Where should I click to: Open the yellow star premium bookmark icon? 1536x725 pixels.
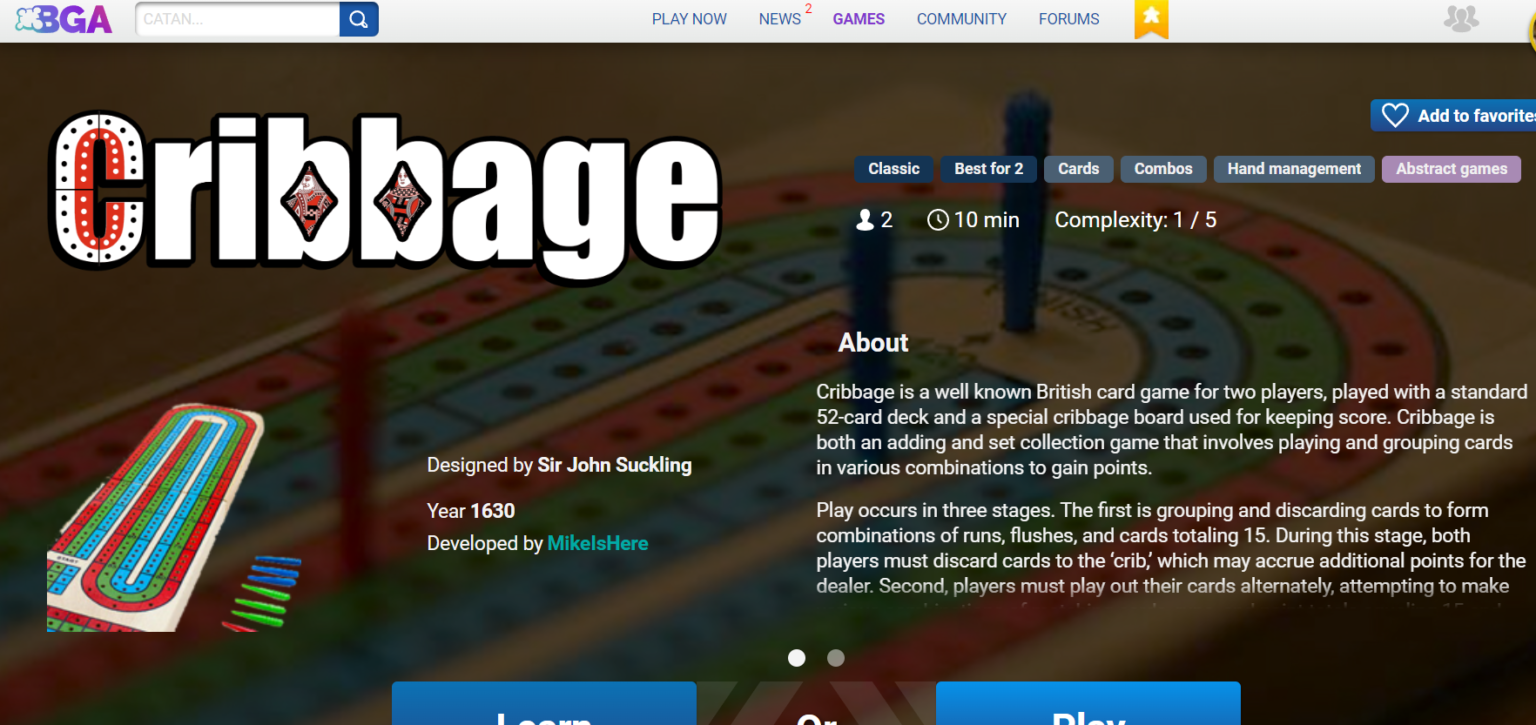1151,18
